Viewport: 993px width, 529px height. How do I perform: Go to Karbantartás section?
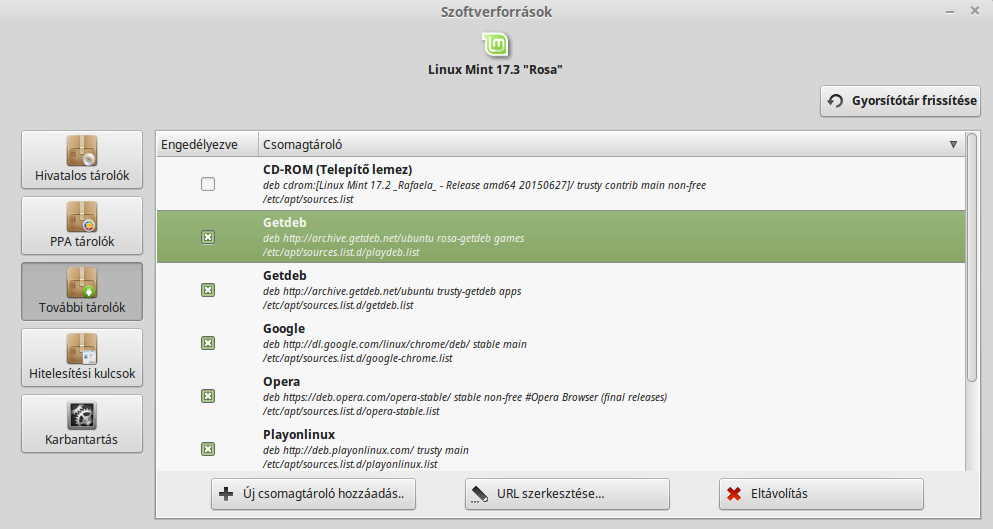click(x=82, y=423)
